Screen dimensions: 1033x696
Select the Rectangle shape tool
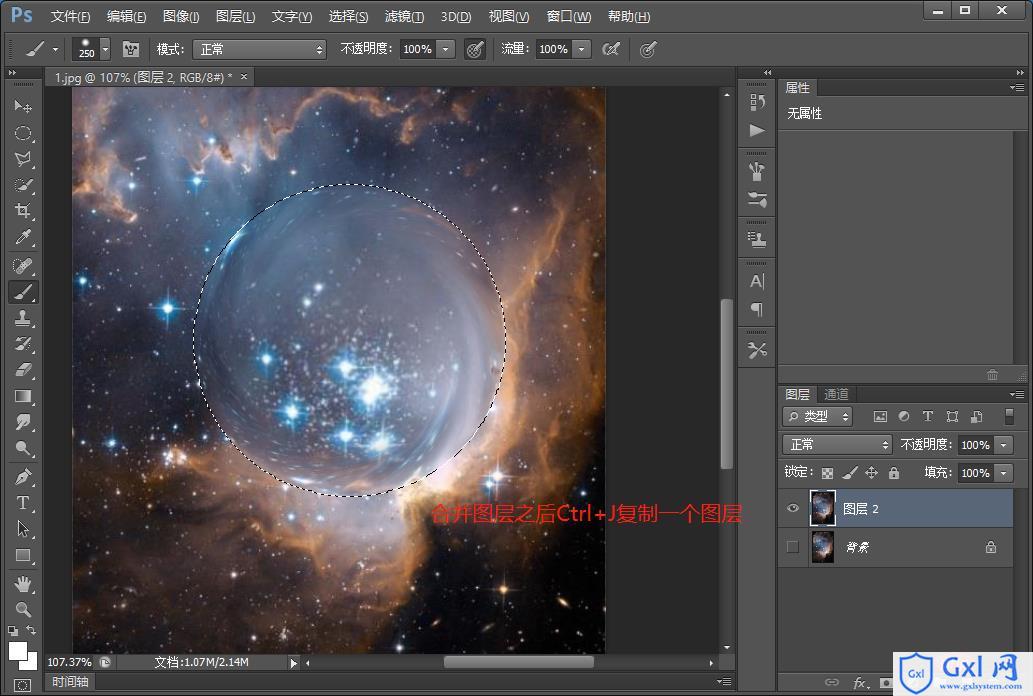tap(23, 555)
